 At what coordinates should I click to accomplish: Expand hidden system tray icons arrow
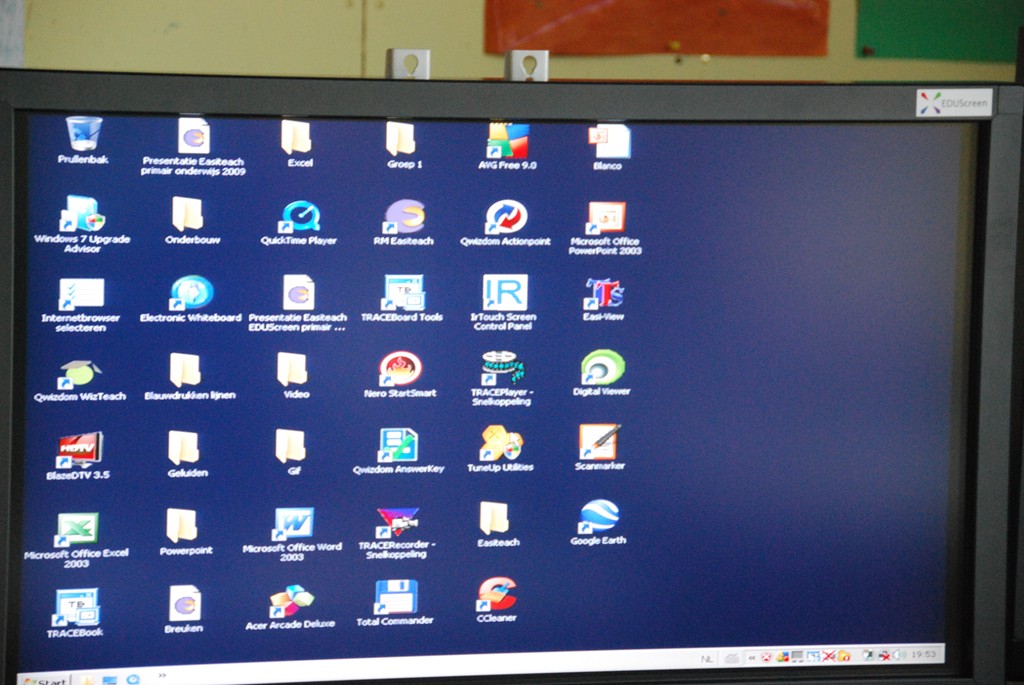752,657
